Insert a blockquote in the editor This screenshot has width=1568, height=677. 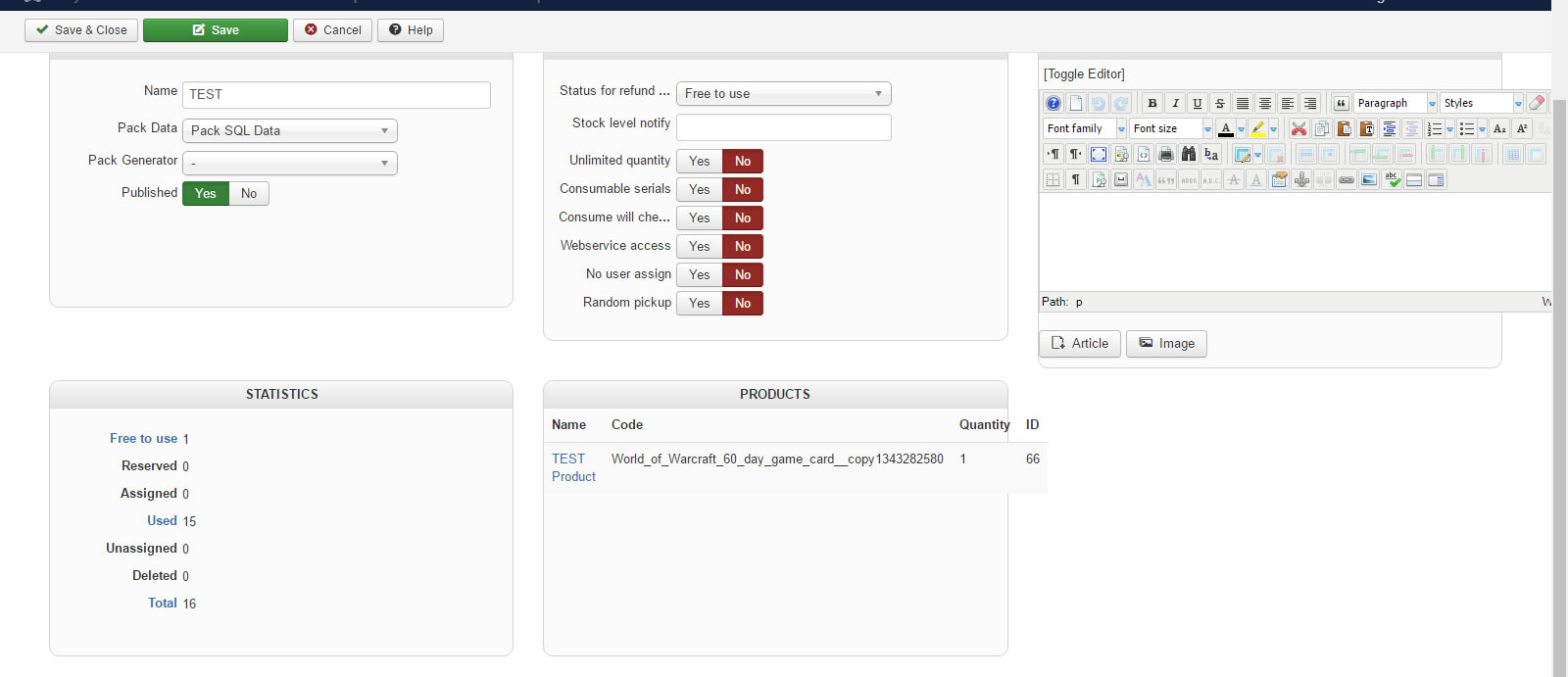1341,103
